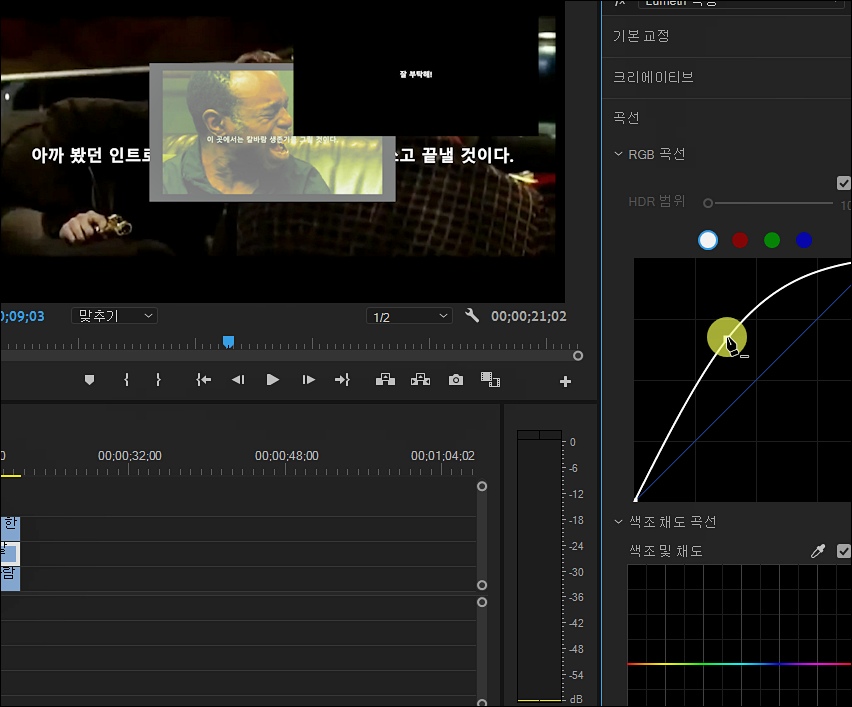
Task: Click the Lift button
Action: (x=385, y=379)
